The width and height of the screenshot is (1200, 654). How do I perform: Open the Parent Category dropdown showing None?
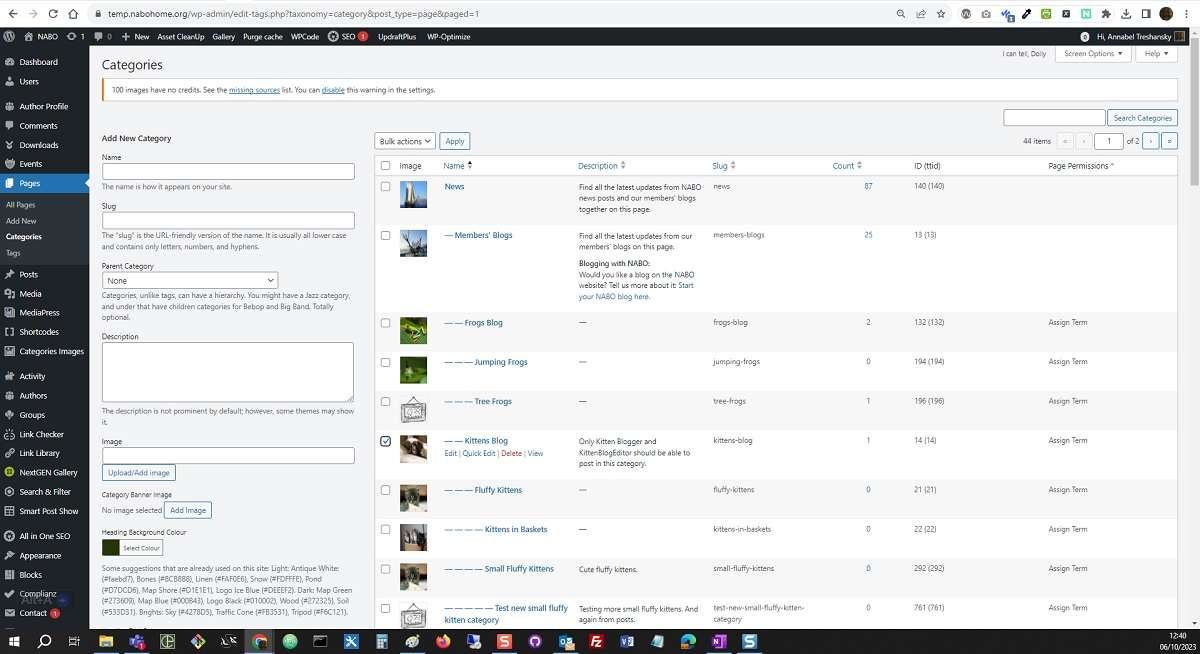coord(189,280)
